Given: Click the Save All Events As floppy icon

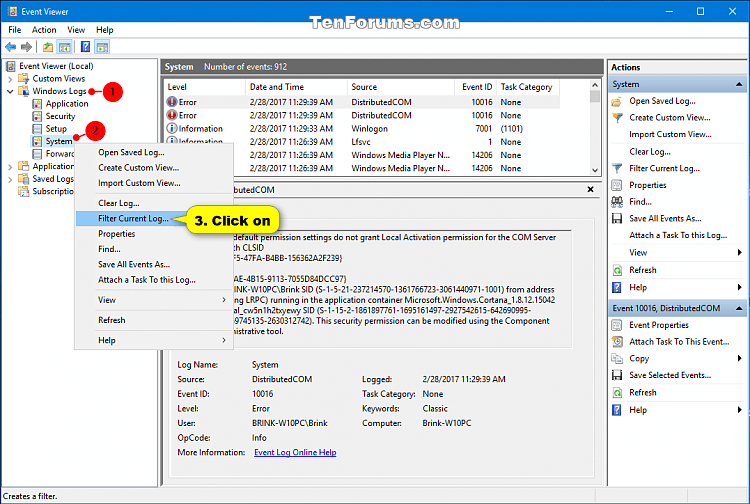Looking at the screenshot, I should tap(617, 219).
